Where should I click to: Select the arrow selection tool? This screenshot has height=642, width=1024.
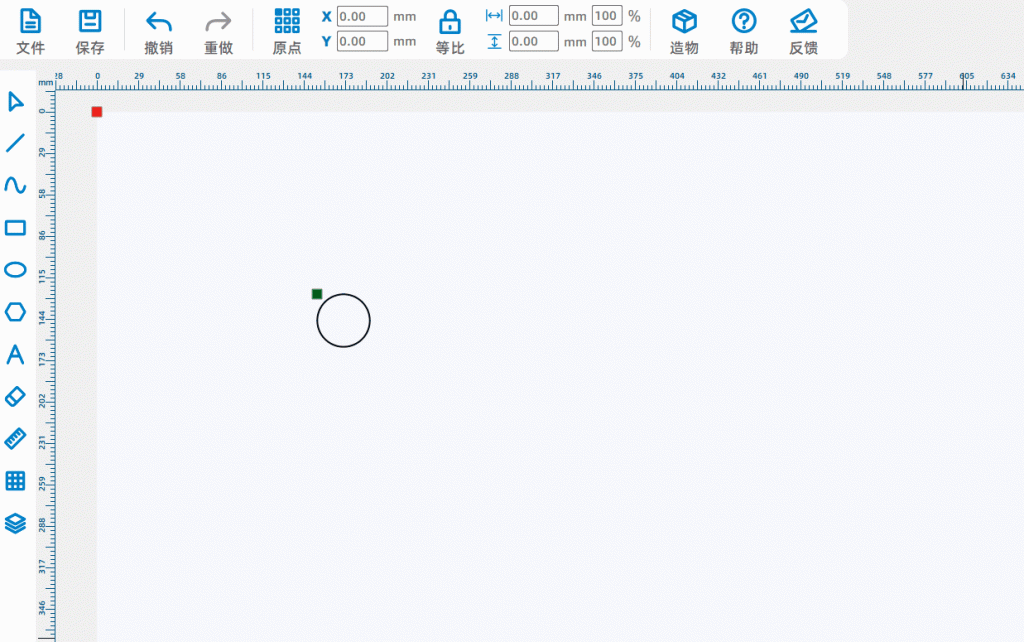pyautogui.click(x=15, y=101)
